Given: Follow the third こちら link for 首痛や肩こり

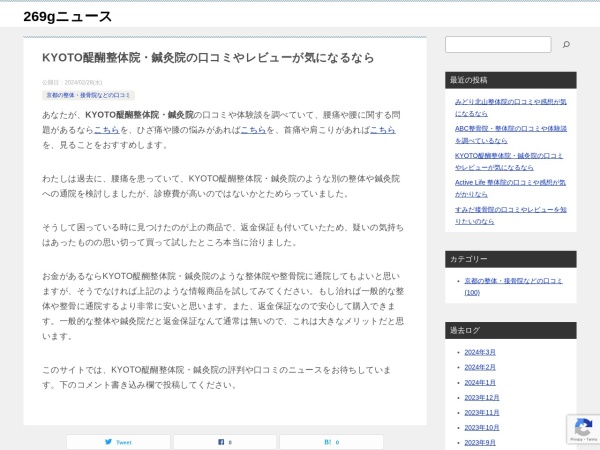Looking at the screenshot, I should pyautogui.click(x=382, y=130).
